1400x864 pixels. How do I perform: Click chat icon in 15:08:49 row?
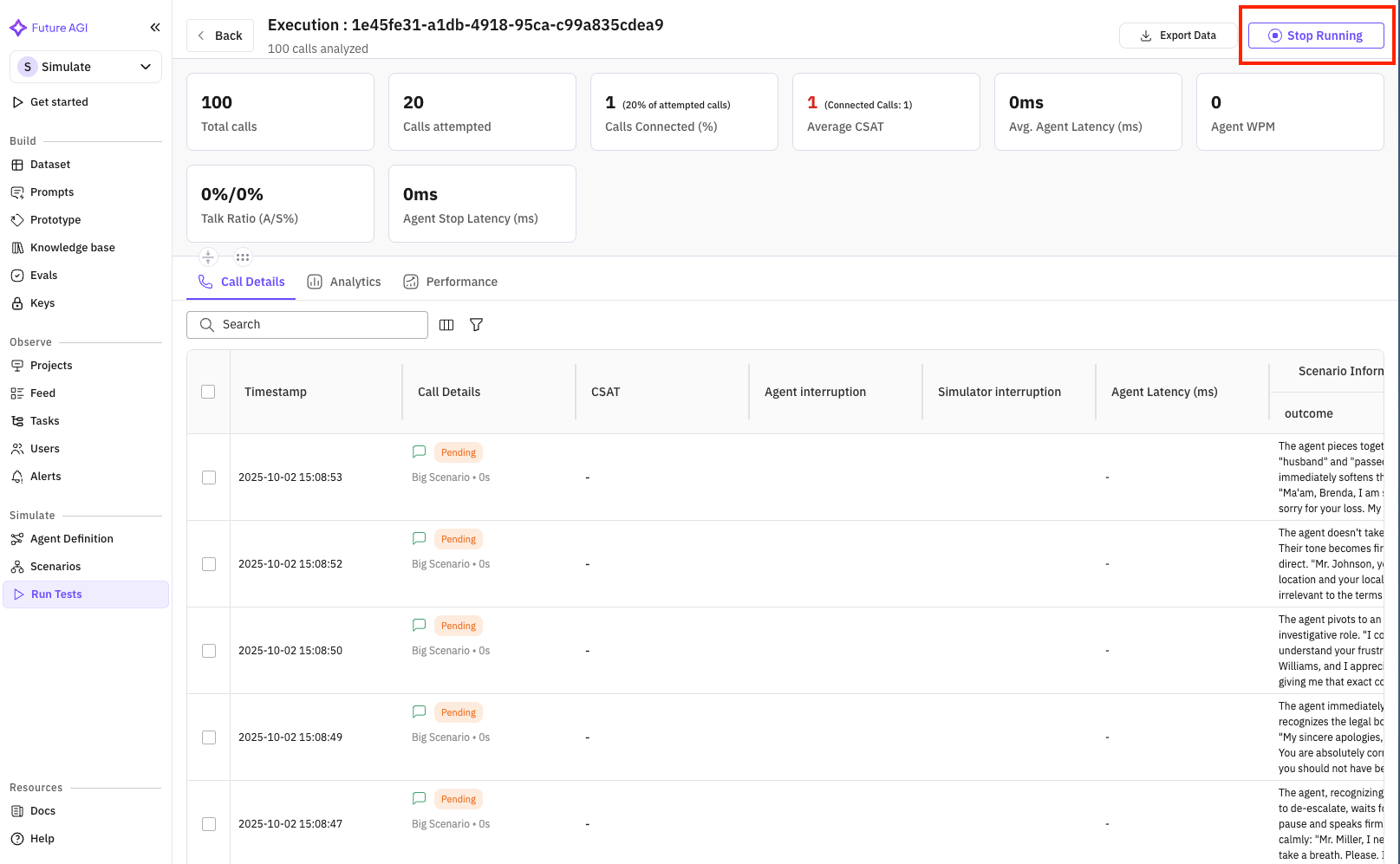click(420, 711)
